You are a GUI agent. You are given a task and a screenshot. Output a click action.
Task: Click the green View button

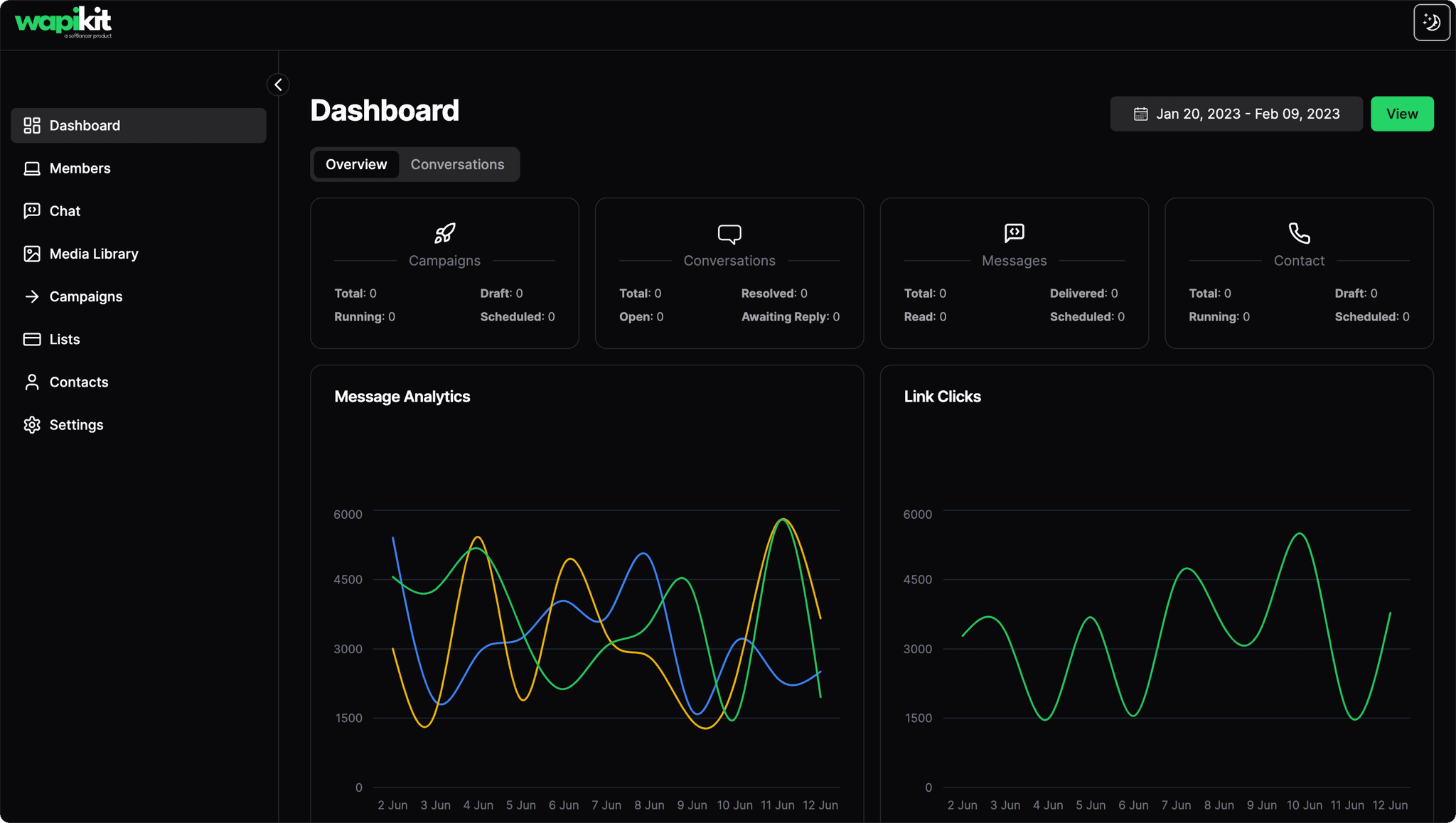[x=1402, y=114]
